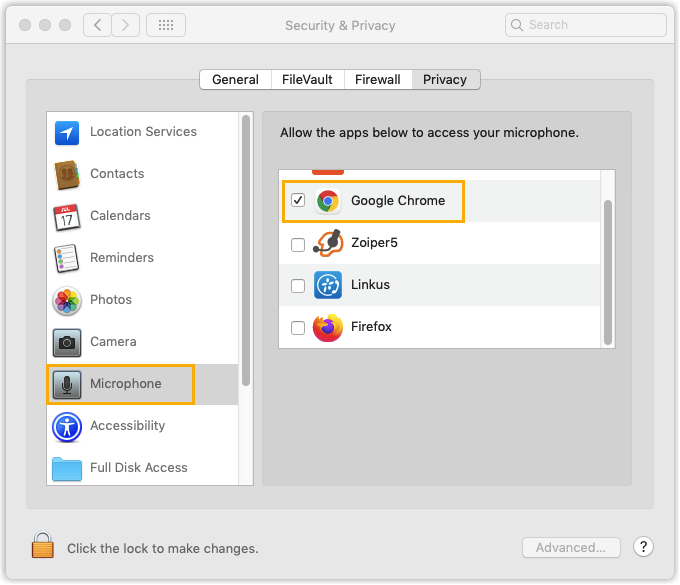Viewport: 680px width, 585px height.
Task: Click the Calendars icon in sidebar
Action: pyautogui.click(x=67, y=217)
